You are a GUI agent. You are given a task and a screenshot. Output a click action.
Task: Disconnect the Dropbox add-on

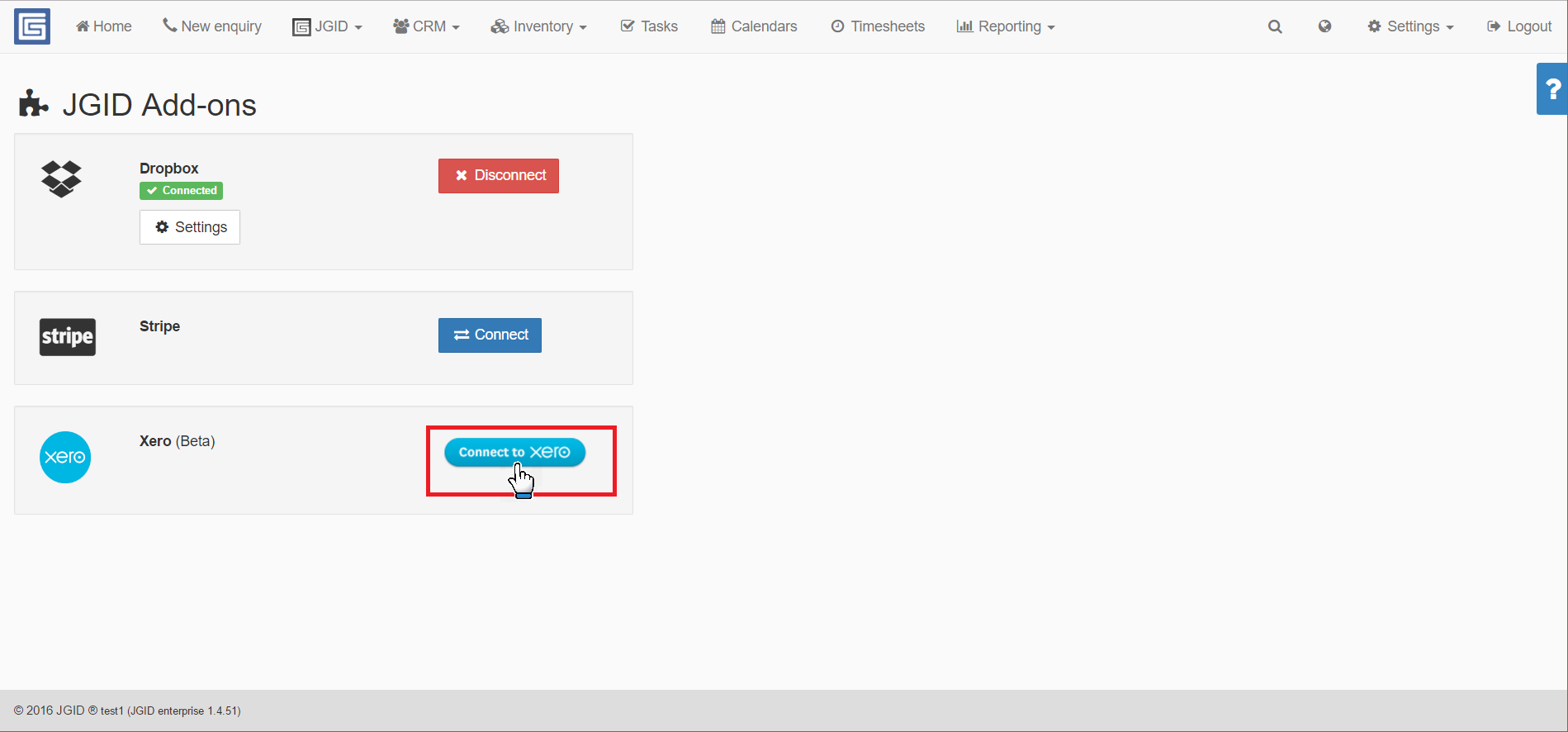point(499,176)
